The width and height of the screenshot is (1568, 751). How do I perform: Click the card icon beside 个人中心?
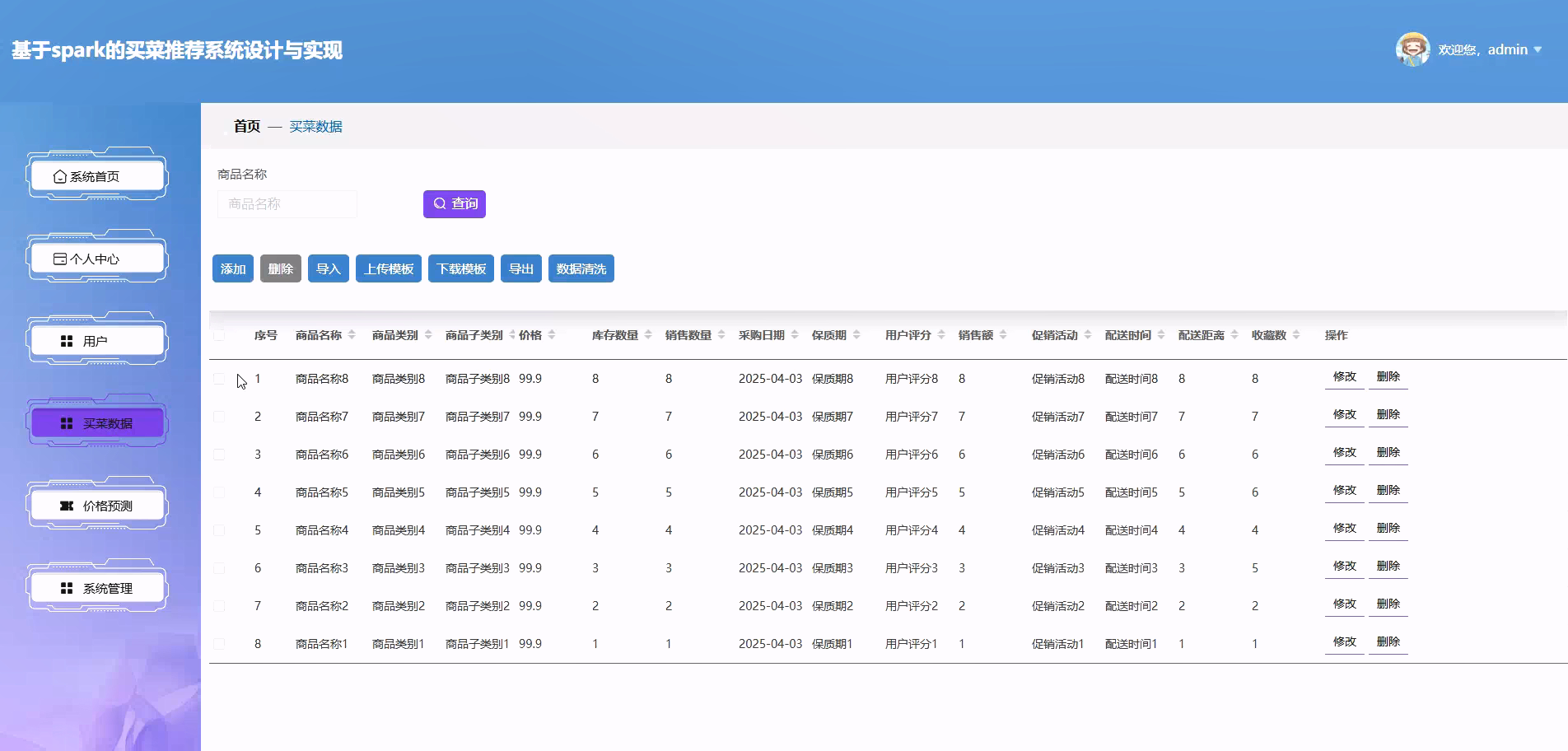click(60, 259)
